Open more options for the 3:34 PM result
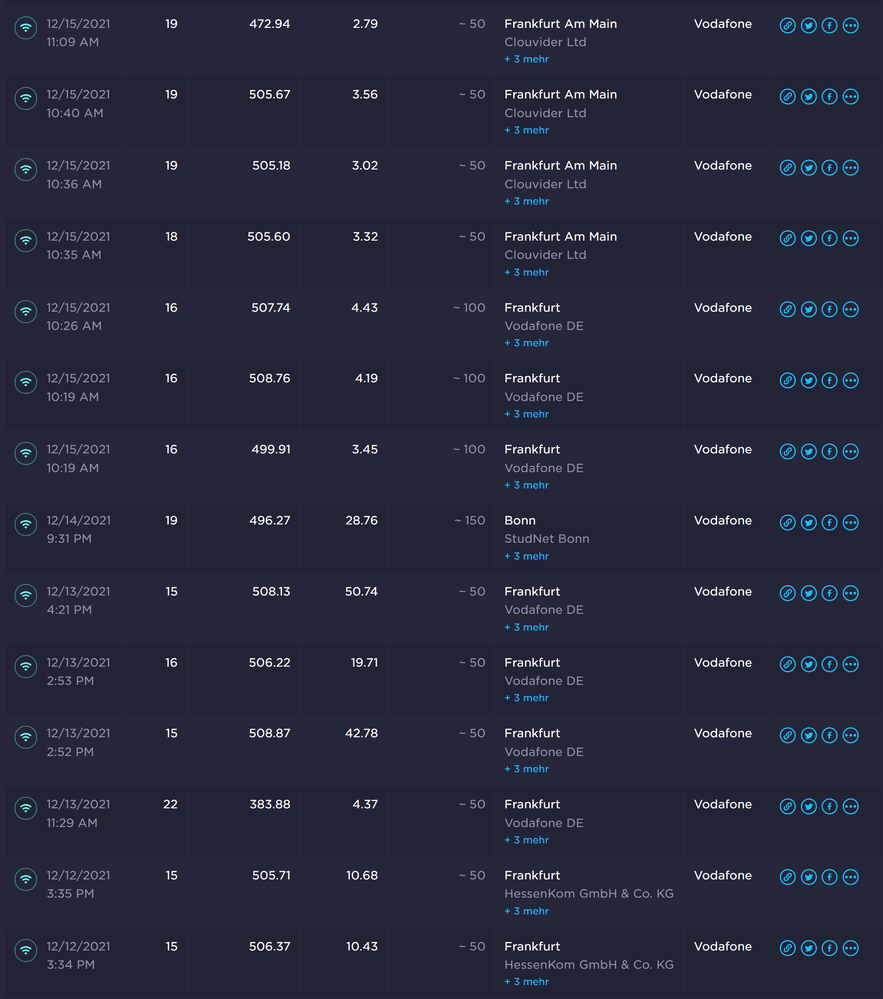The height and width of the screenshot is (999, 883). tap(851, 948)
